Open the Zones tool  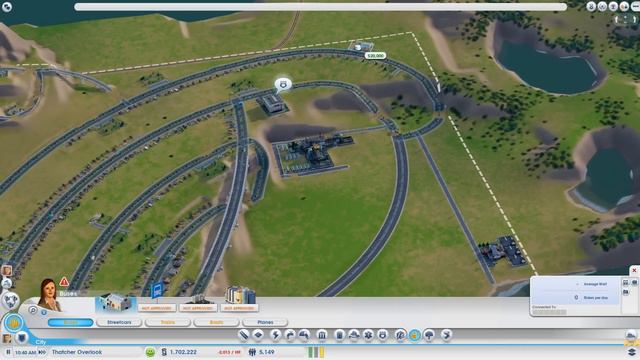[x=258, y=335]
